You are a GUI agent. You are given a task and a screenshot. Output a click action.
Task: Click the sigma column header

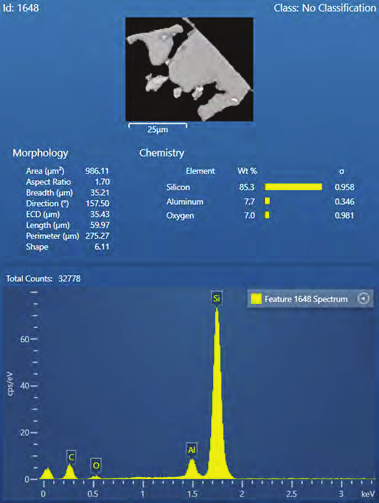click(341, 171)
